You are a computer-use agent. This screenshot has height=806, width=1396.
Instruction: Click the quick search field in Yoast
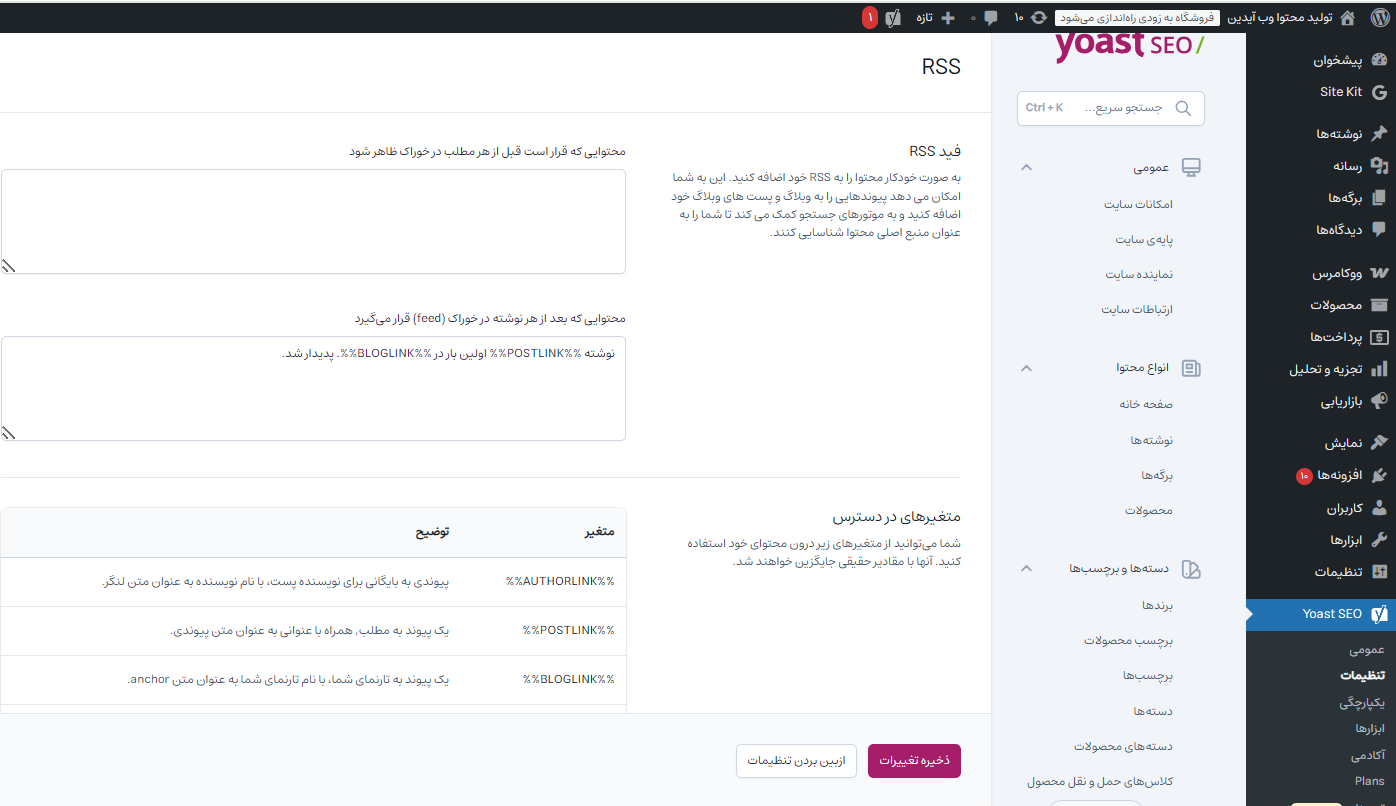coord(1110,108)
